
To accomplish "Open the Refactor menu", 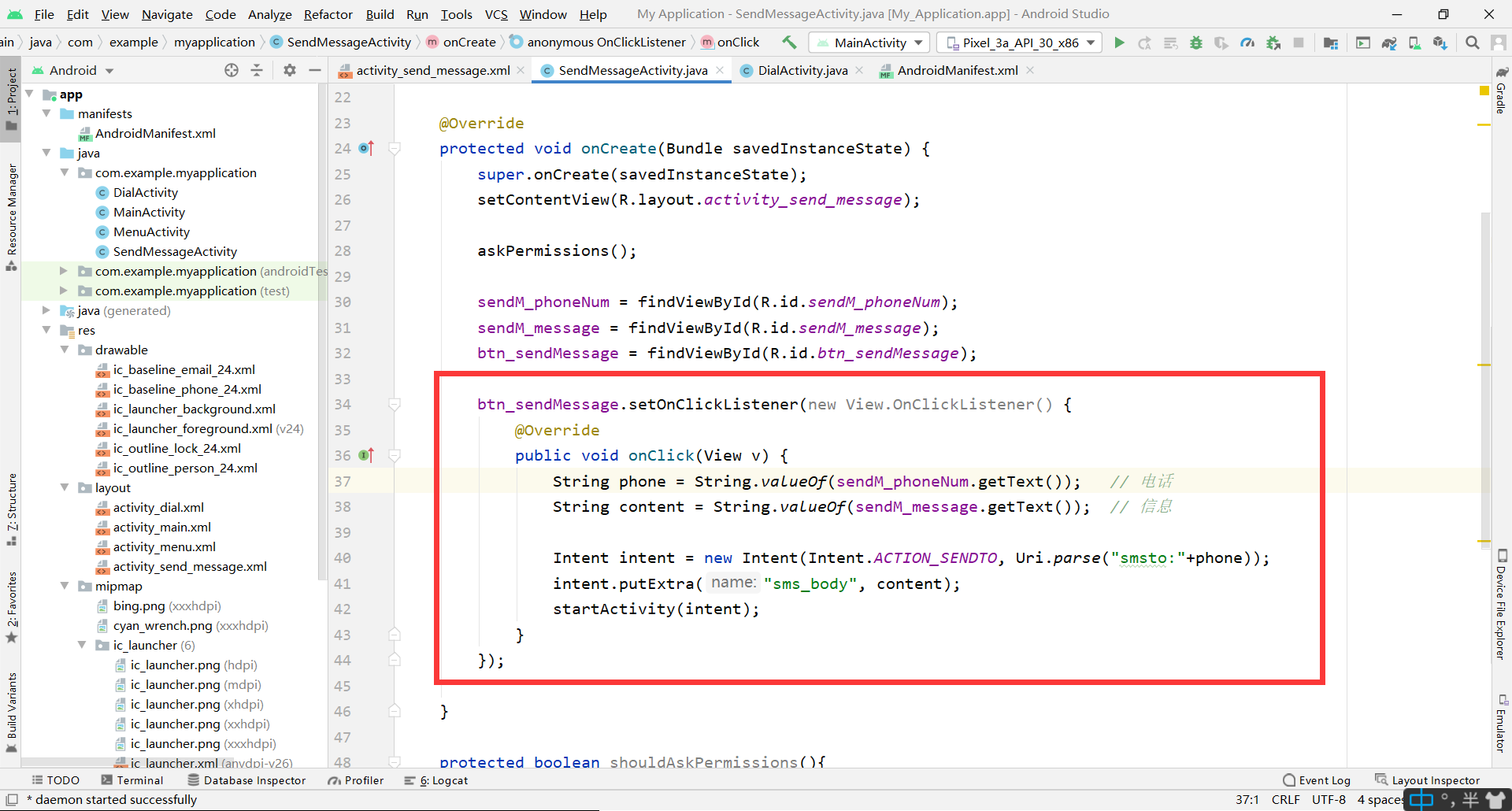I will coord(328,13).
